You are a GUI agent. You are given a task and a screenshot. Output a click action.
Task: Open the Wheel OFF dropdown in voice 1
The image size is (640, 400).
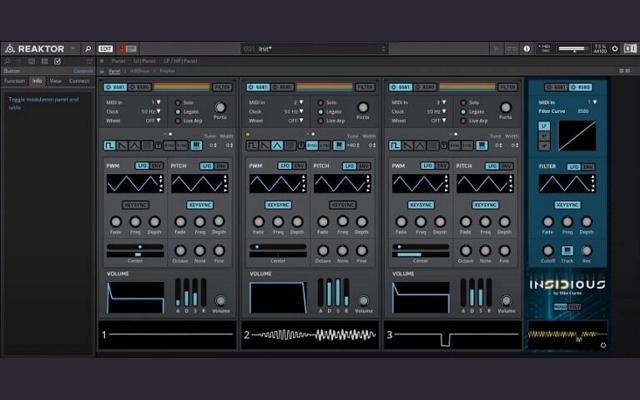(x=153, y=120)
